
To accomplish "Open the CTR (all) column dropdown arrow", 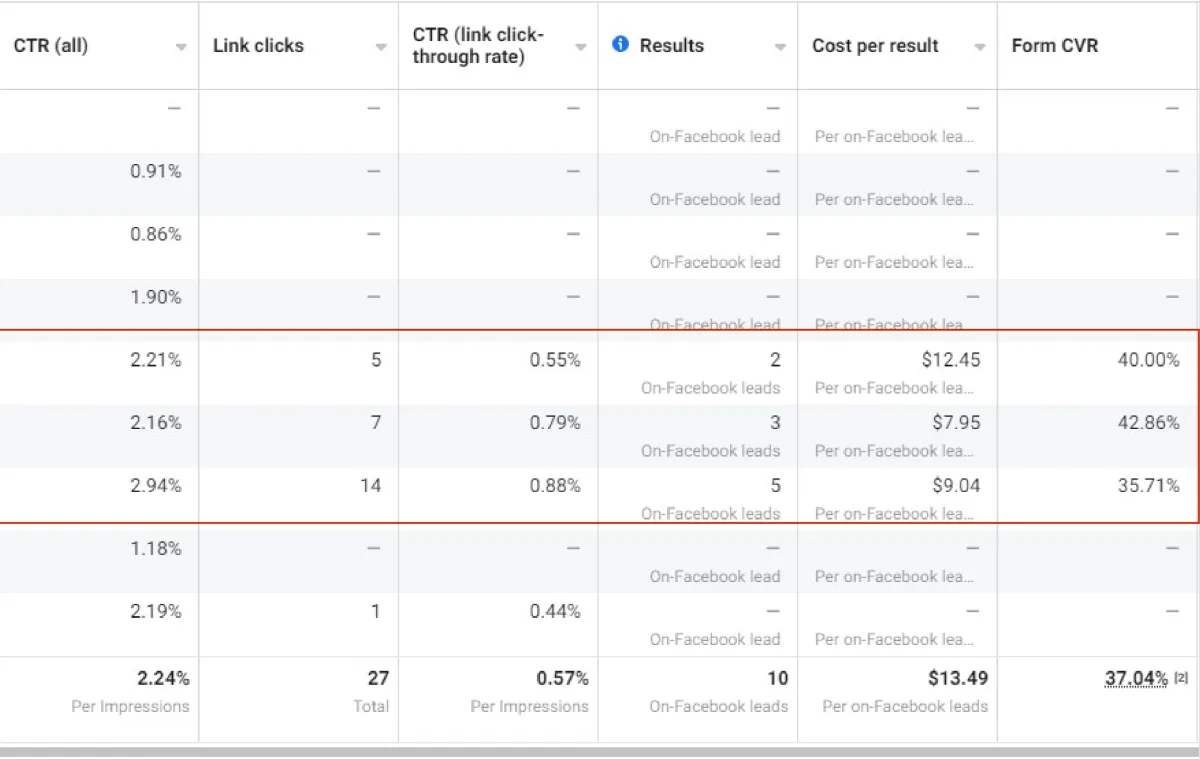I will click(181, 47).
